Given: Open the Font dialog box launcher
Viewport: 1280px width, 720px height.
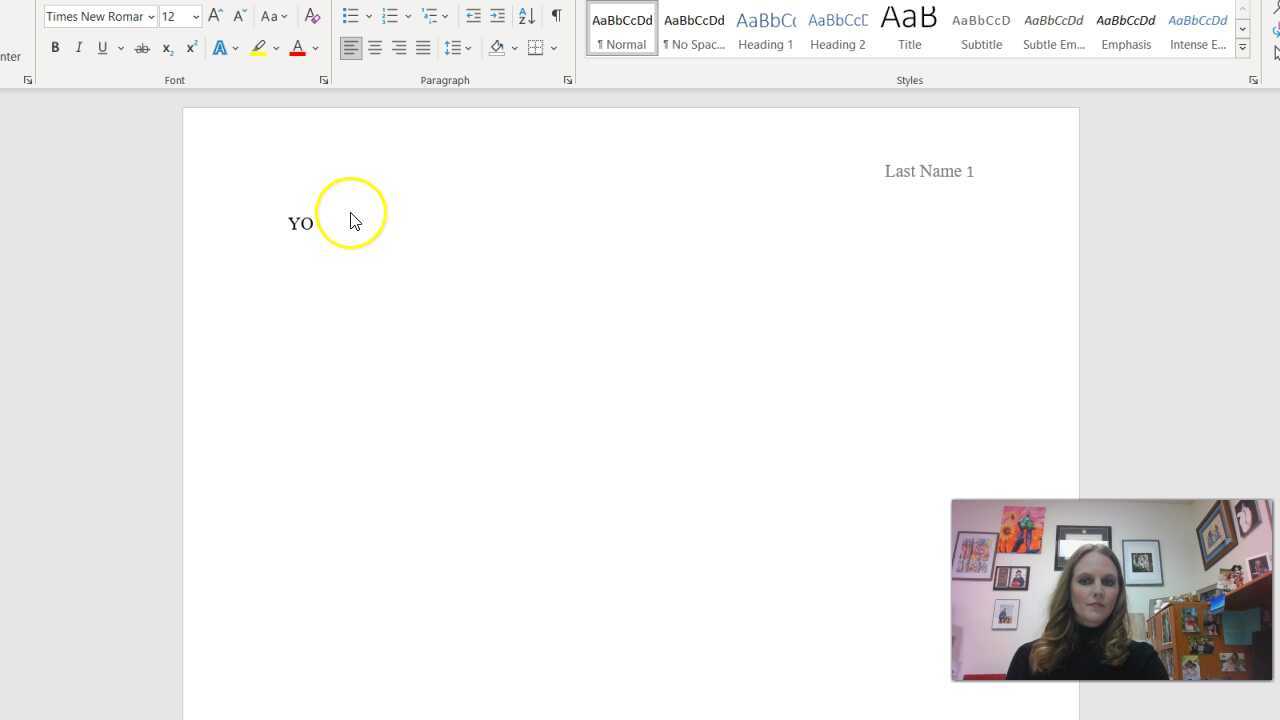Looking at the screenshot, I should (x=323, y=79).
